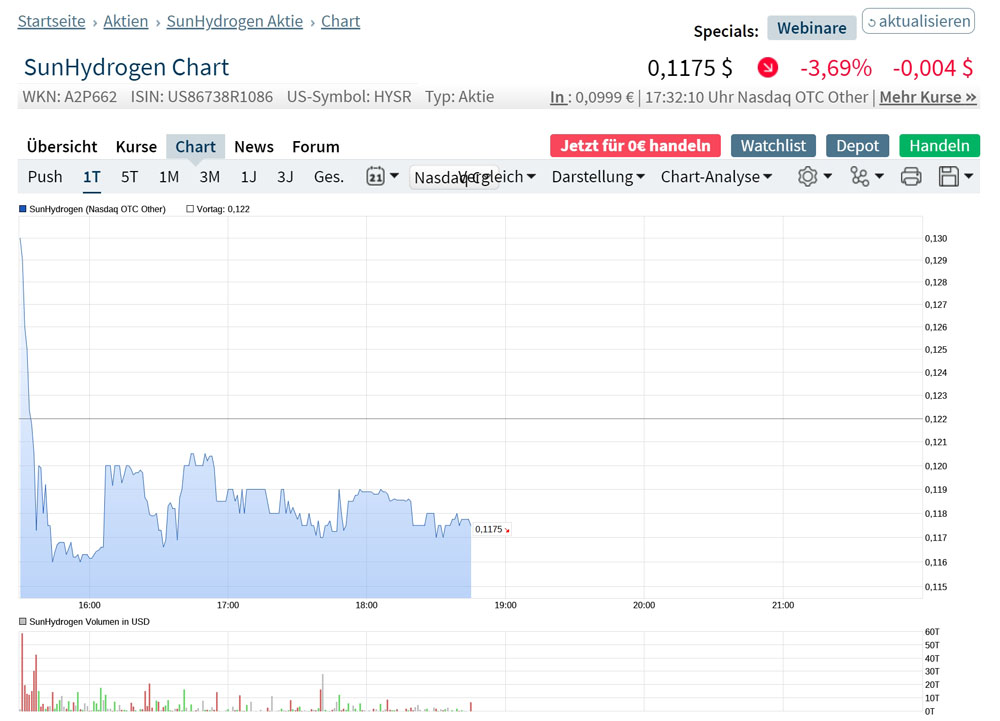The width and height of the screenshot is (1000, 721).
Task: Toggle SunHydrogen Volumen in USD legend
Action: click(x=23, y=622)
